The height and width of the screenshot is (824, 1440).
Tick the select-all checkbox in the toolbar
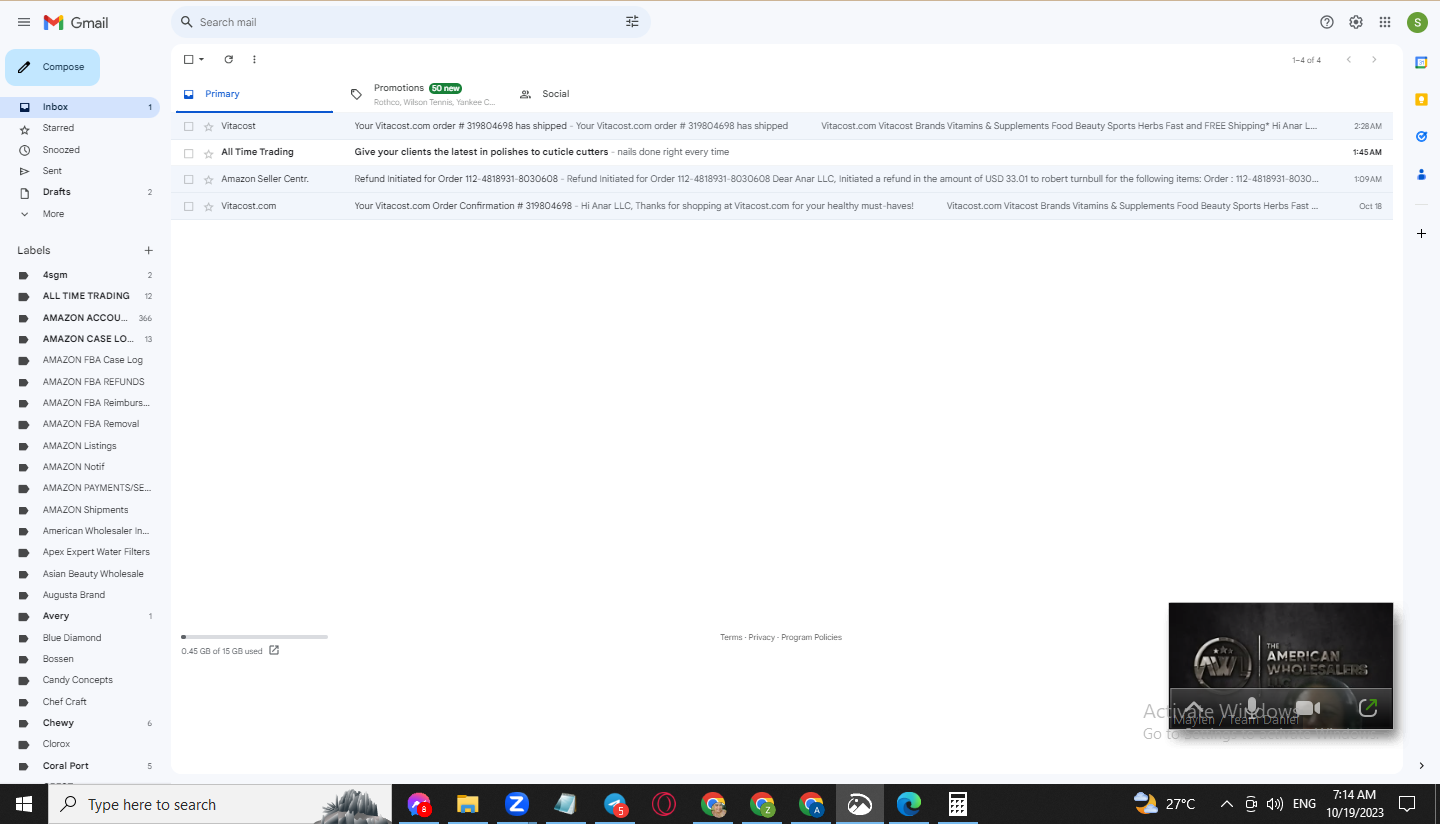[188, 60]
